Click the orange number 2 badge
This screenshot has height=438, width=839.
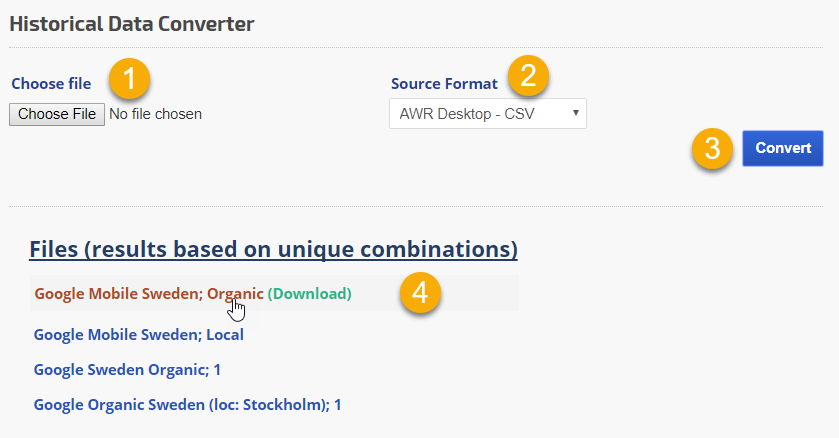tap(528, 74)
